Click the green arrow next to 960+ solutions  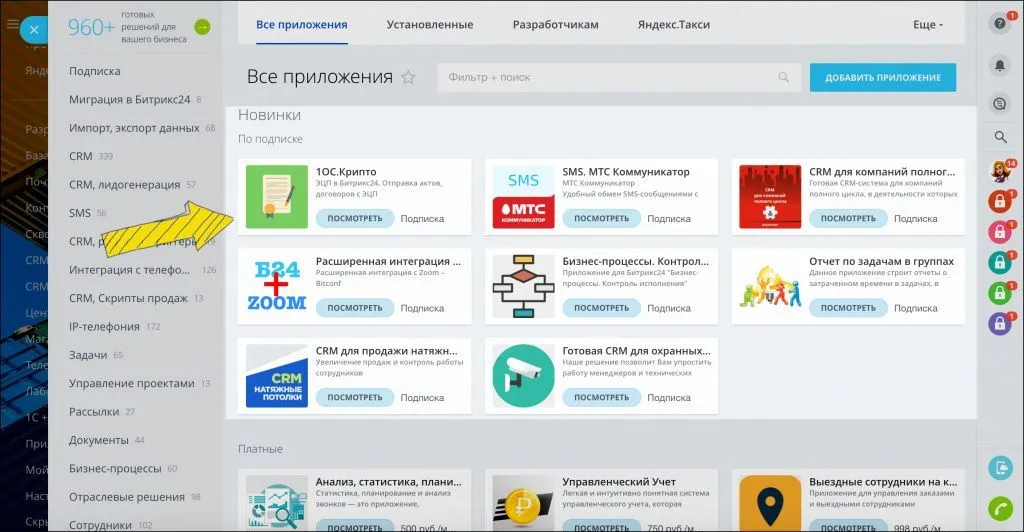pyautogui.click(x=203, y=27)
